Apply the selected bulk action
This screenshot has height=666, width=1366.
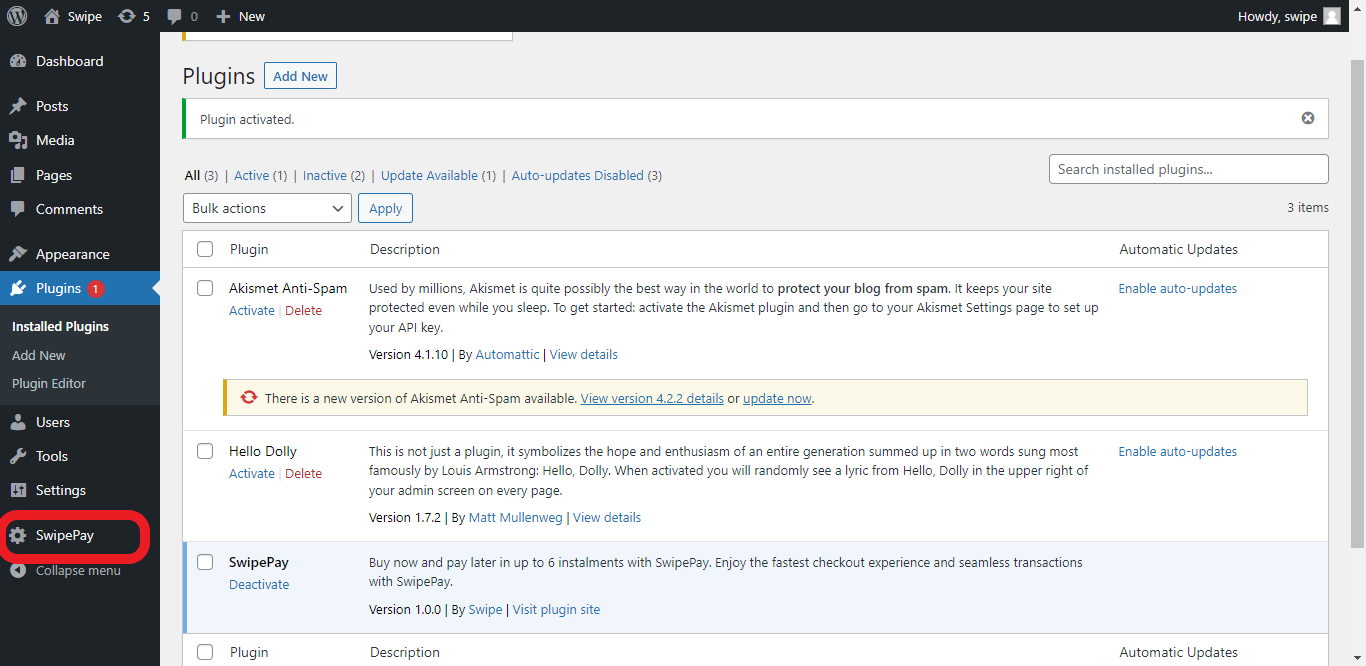(x=385, y=208)
